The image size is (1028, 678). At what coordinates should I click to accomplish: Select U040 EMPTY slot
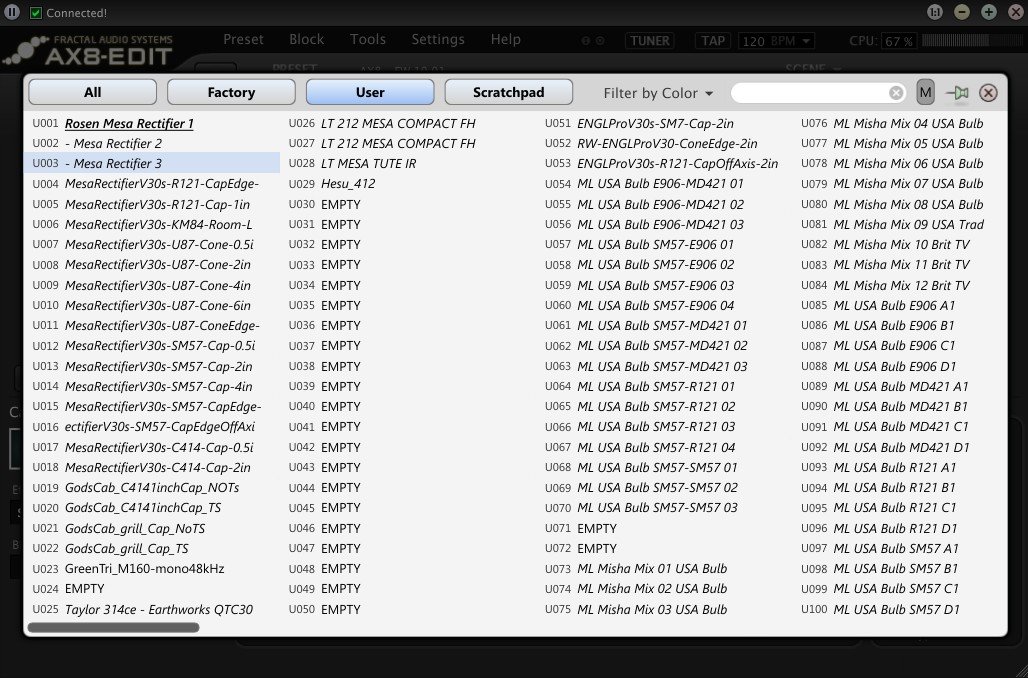408,407
